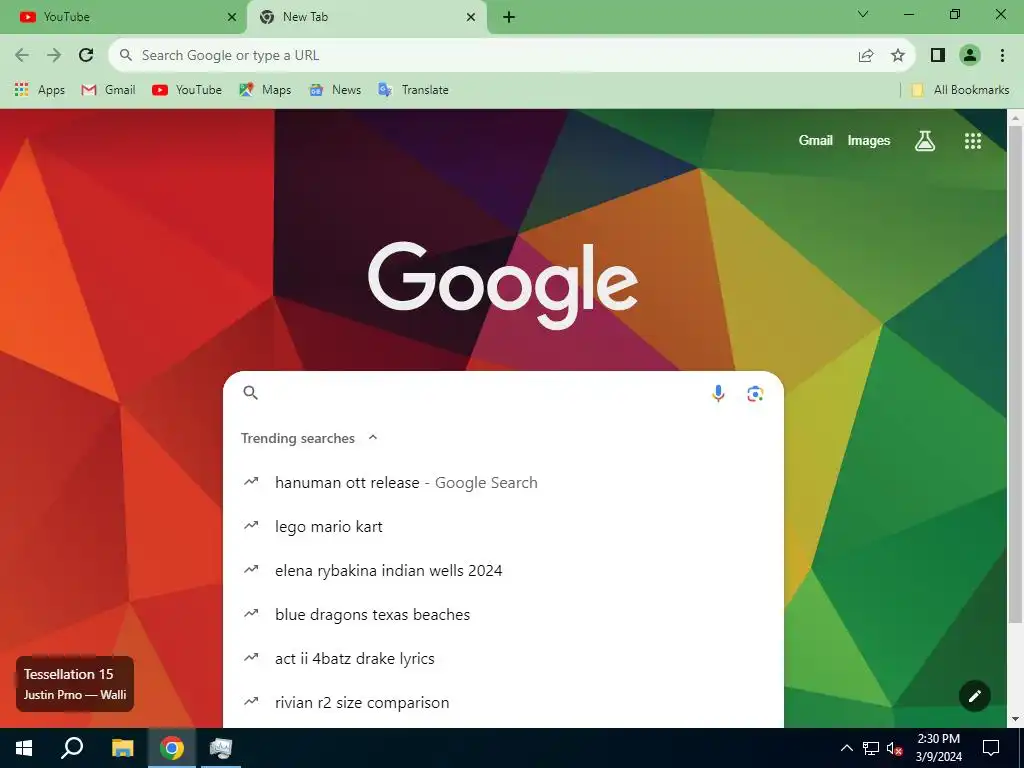Open the network status tray icon
Screen dimensions: 1024x768
(871, 748)
